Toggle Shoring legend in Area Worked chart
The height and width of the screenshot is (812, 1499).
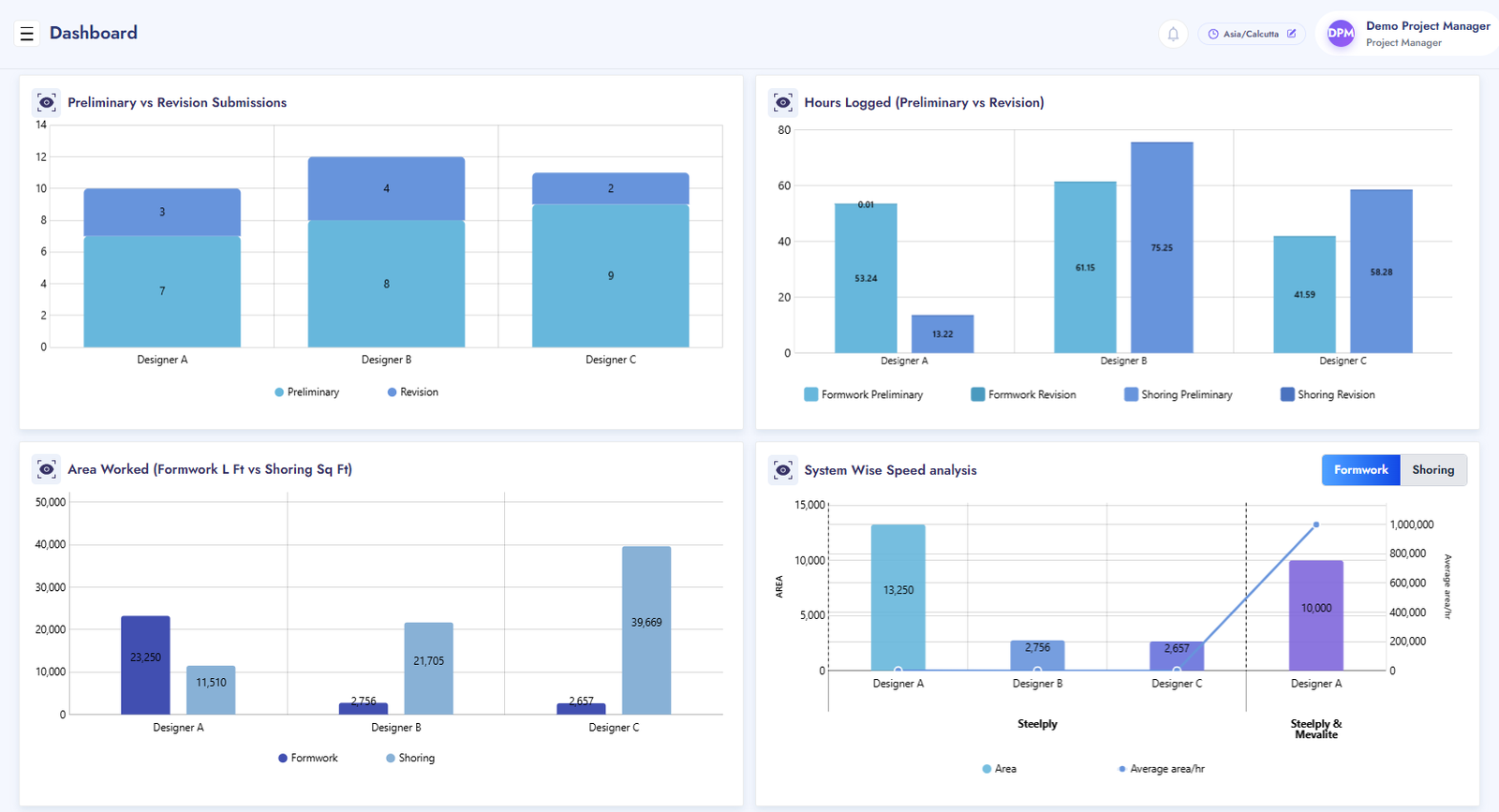[x=409, y=759]
